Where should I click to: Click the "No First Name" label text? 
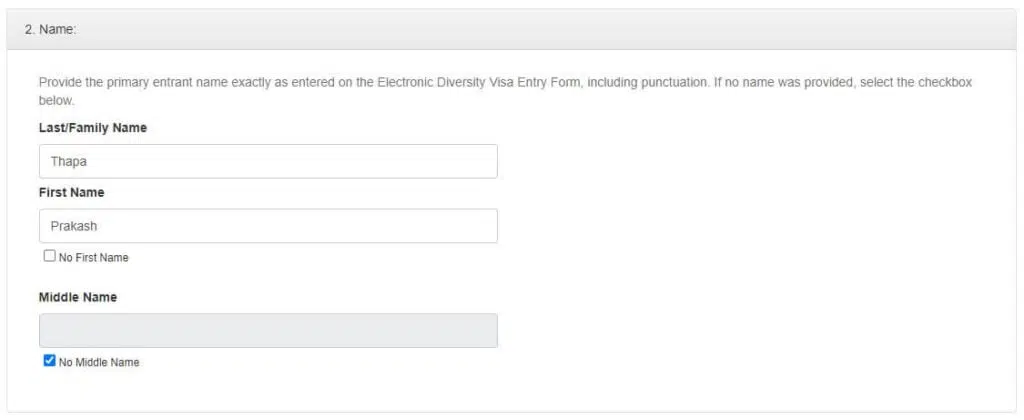coord(93,257)
